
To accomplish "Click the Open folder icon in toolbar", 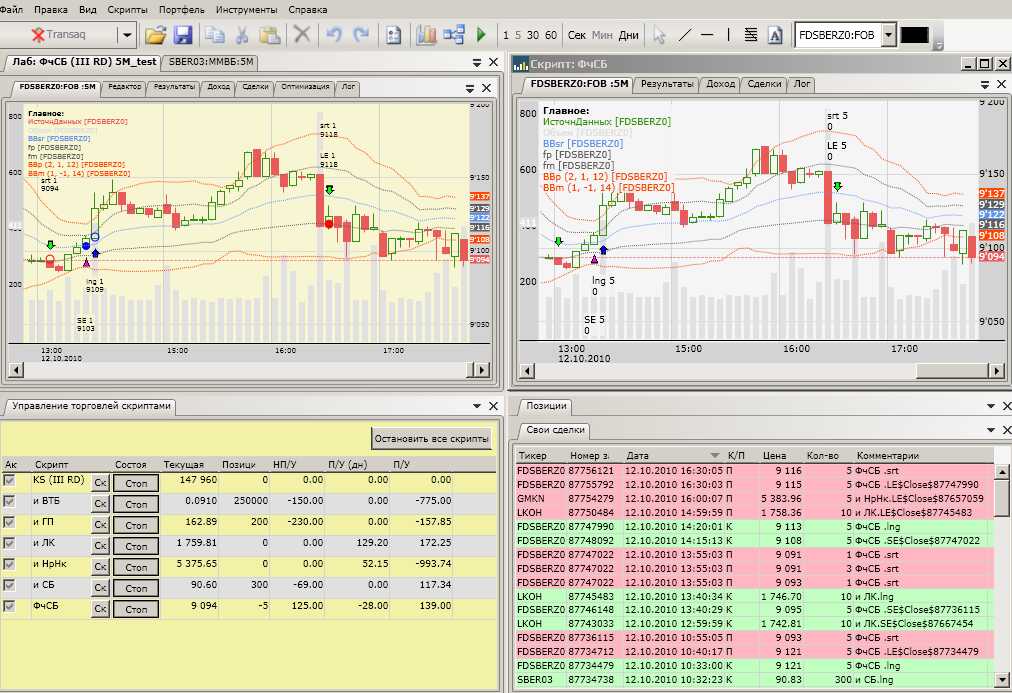I will pos(155,35).
